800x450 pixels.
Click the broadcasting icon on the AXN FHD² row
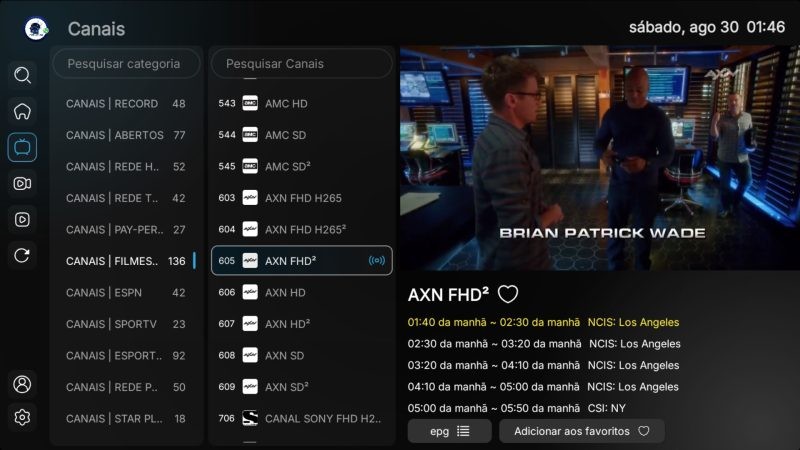pyautogui.click(x=377, y=261)
